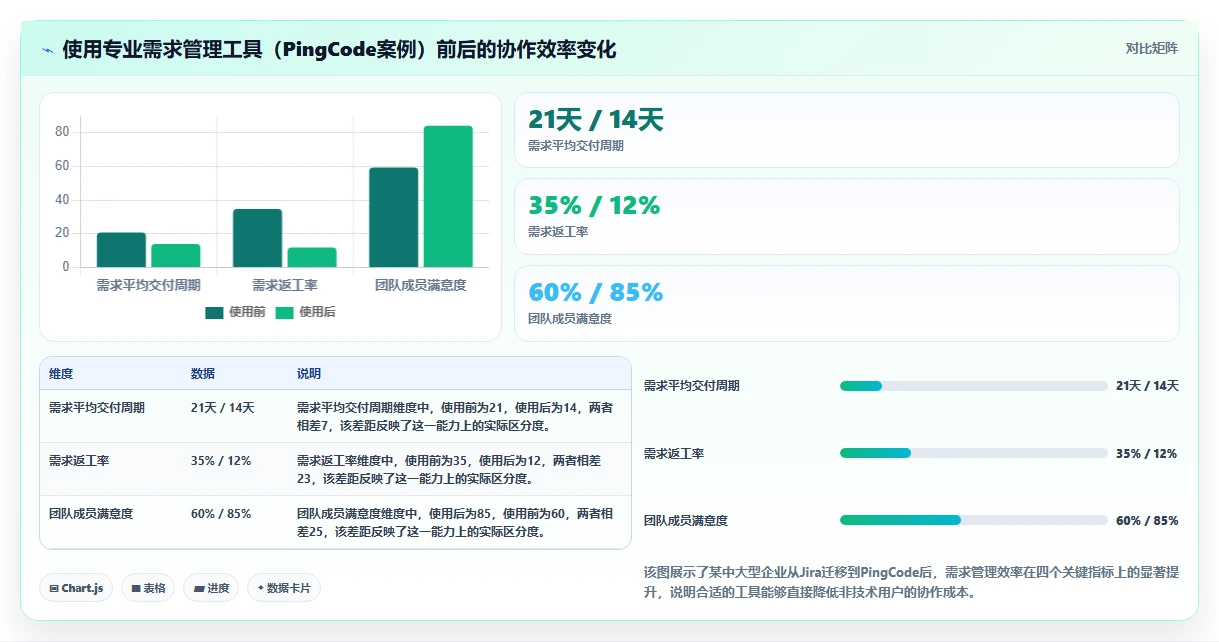The height and width of the screenshot is (642, 1219).
Task: Click the icon inside the Chart.js chip
Action: (54, 589)
